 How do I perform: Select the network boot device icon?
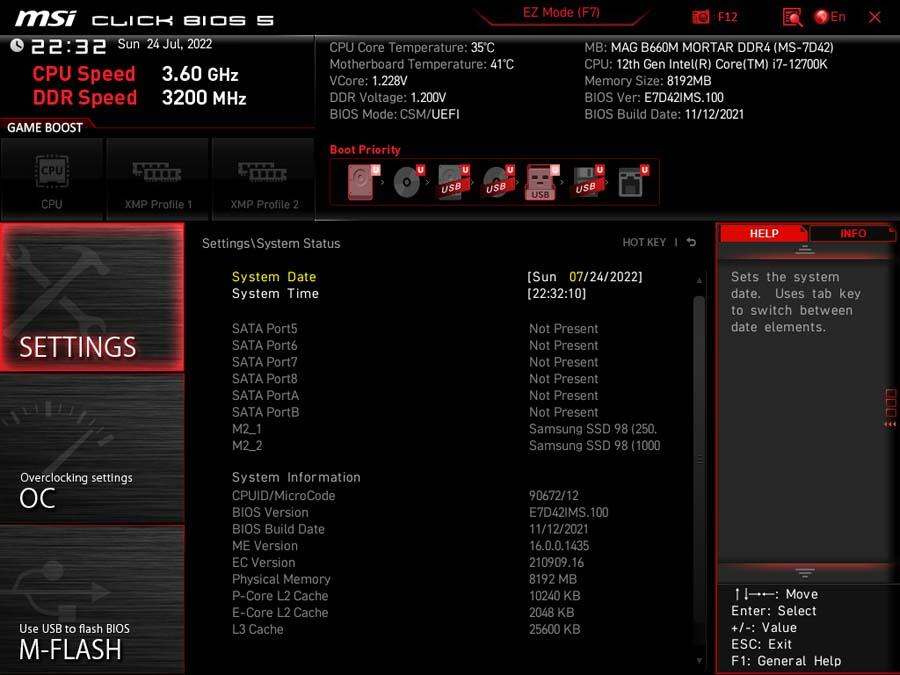click(x=633, y=182)
